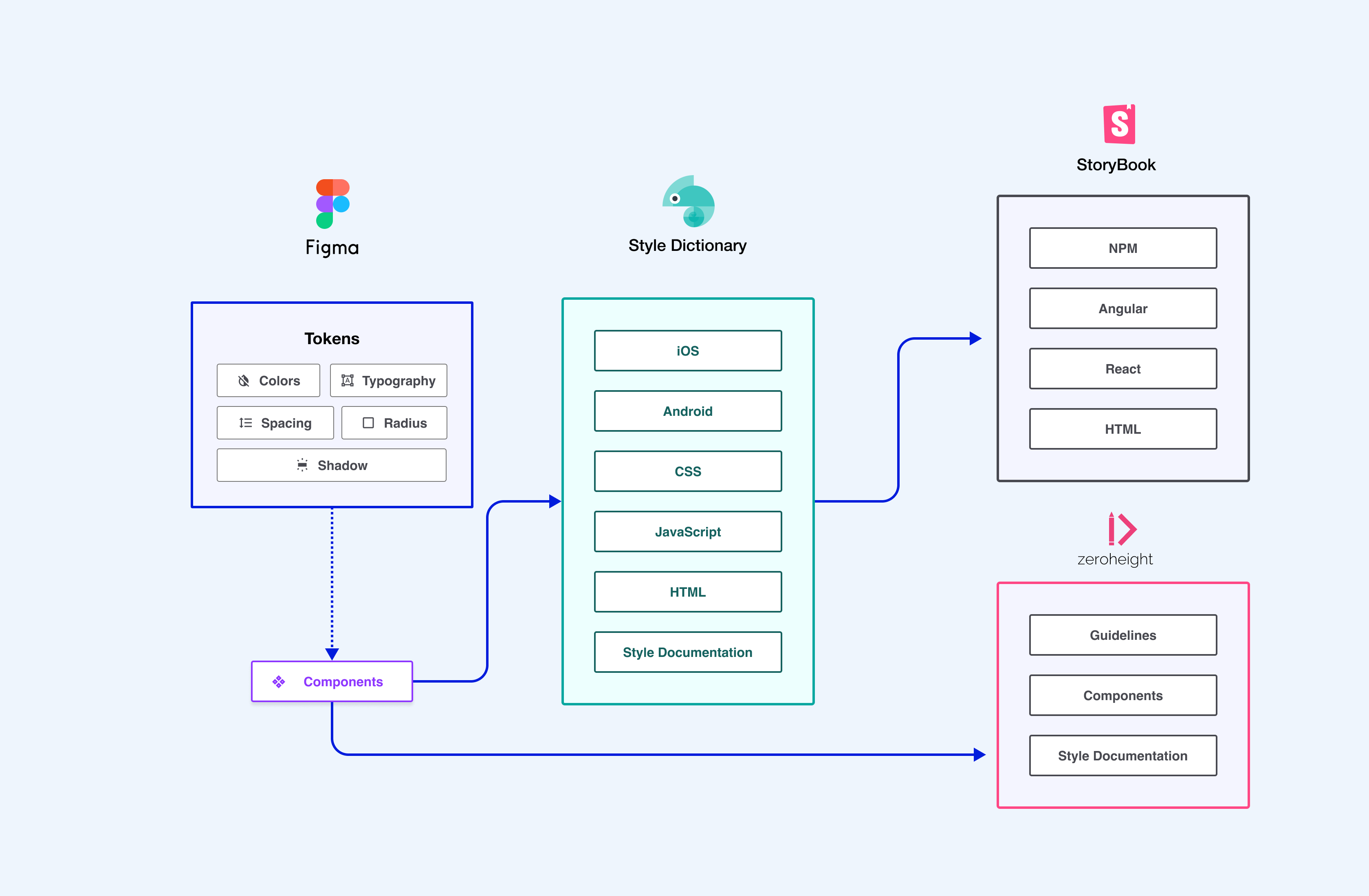
Task: Select the Typography token box
Action: [389, 381]
